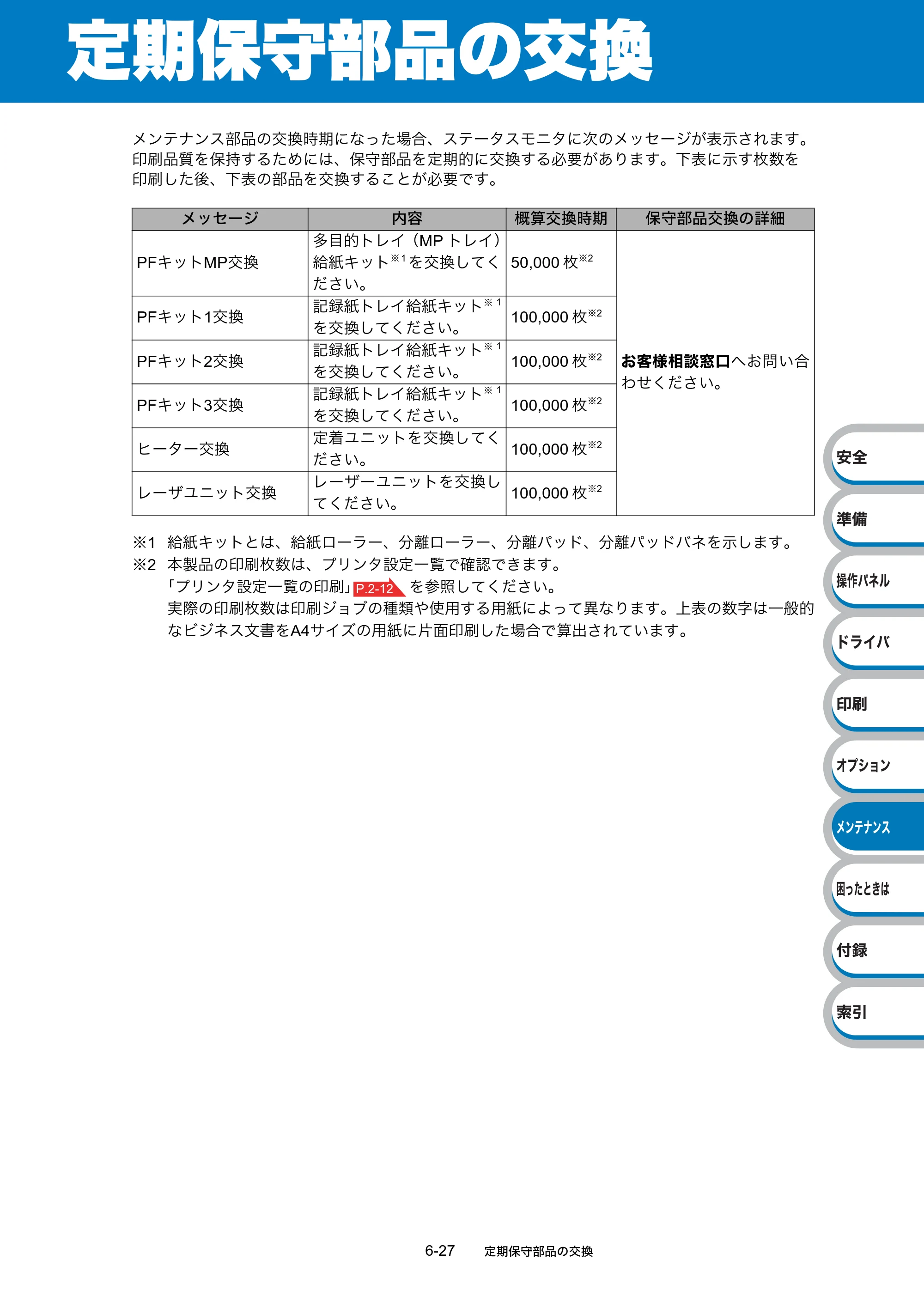Click the footer text 定期保守部品の交換
This screenshot has height=1308, width=924.
click(x=538, y=1252)
